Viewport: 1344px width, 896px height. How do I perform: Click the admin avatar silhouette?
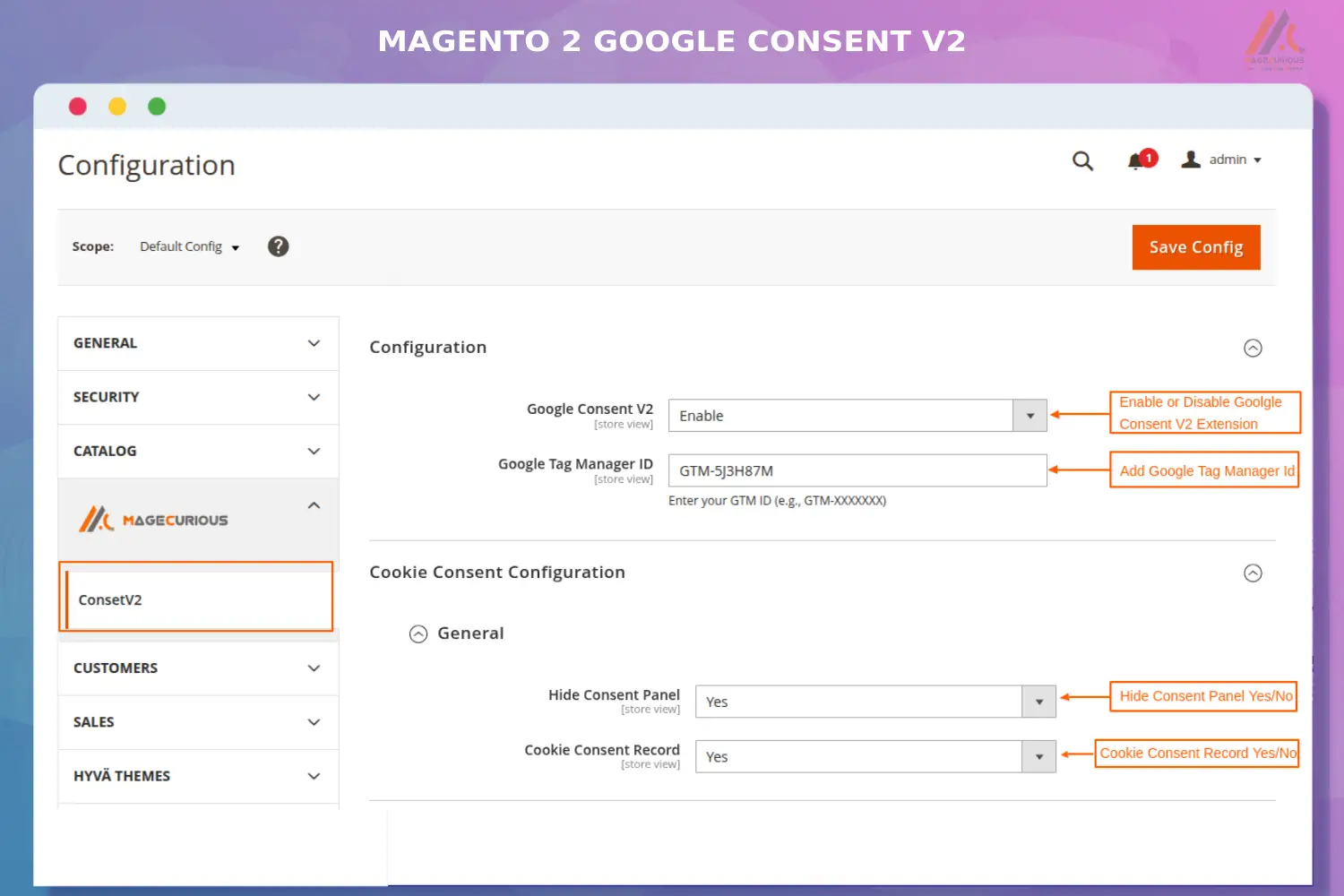(1190, 159)
